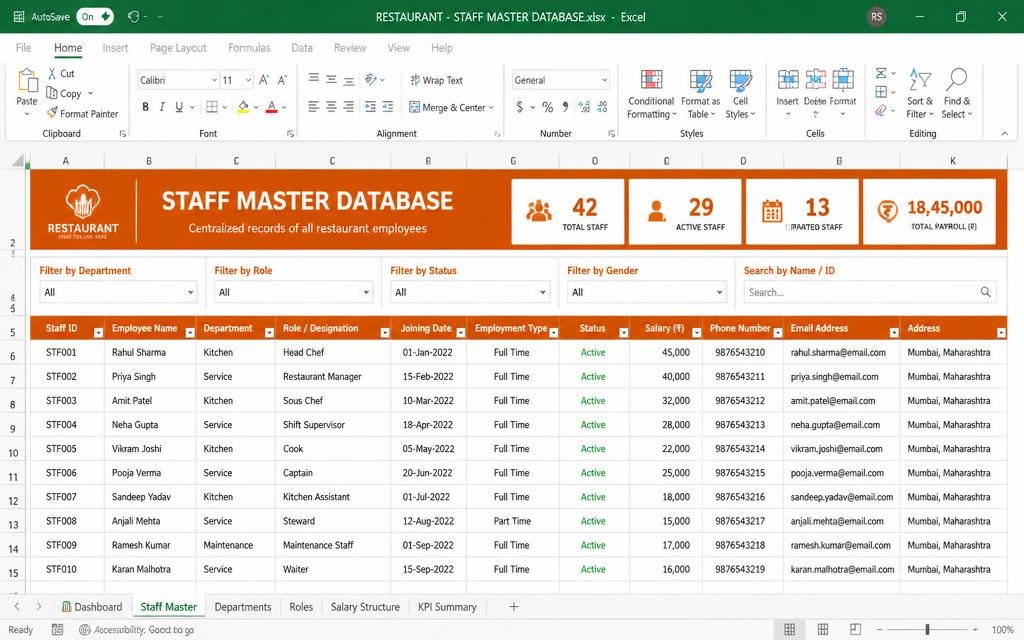Increase the indent
Viewport: 1024px width, 640px height.
388,106
